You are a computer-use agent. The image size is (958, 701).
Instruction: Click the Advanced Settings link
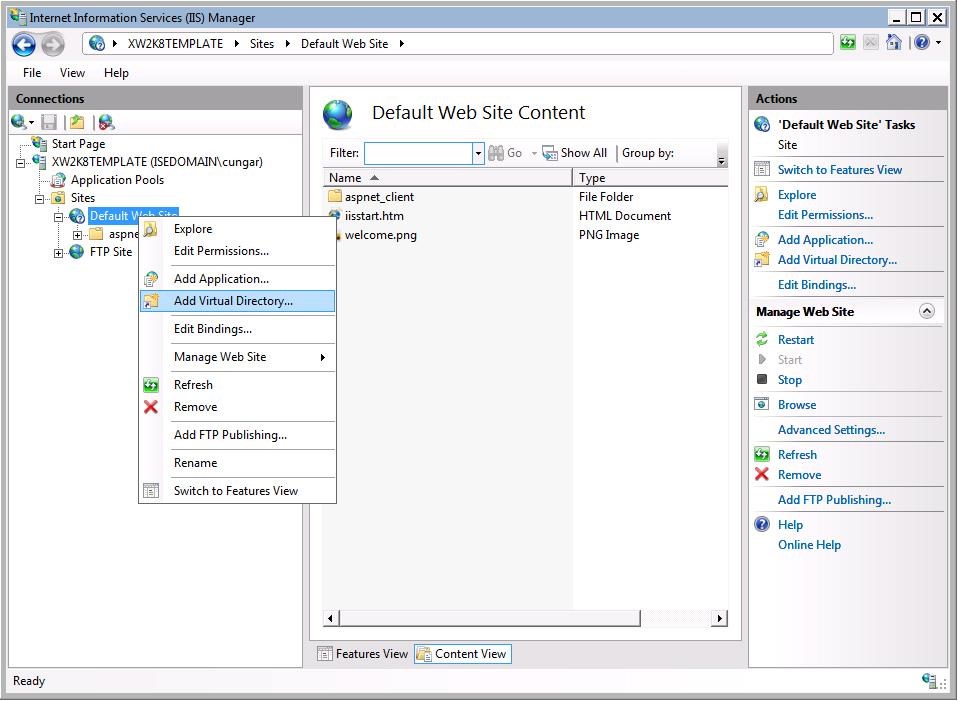coord(831,430)
